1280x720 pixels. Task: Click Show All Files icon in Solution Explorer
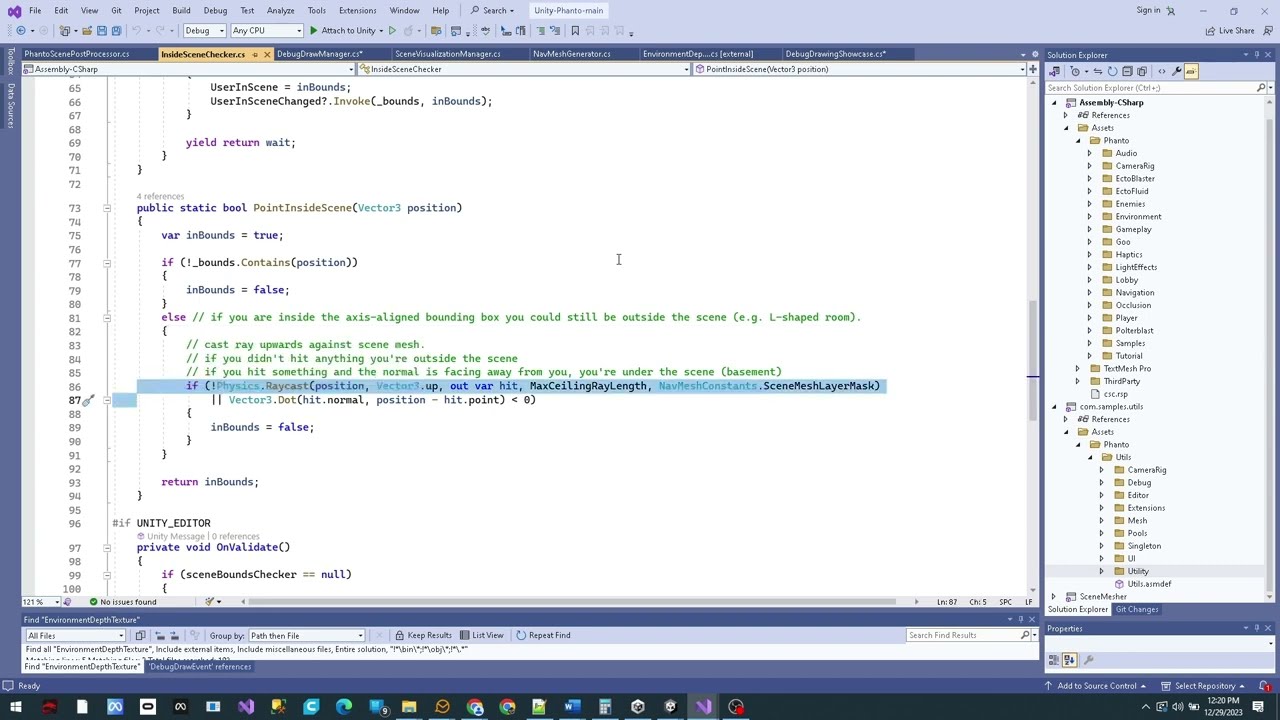(x=1142, y=71)
